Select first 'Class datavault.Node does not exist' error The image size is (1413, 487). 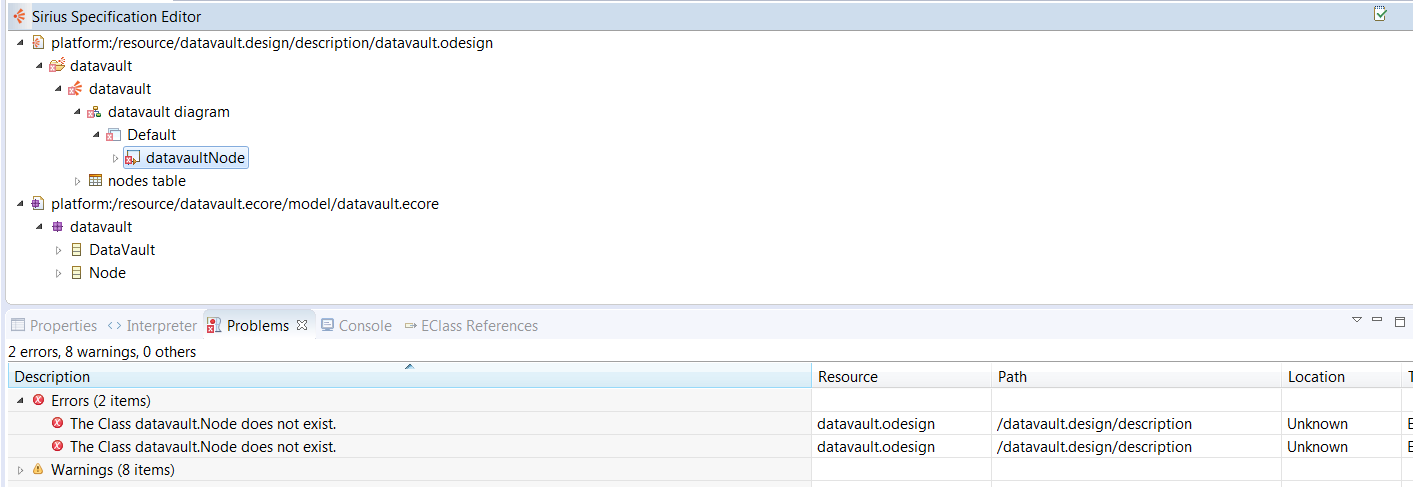click(203, 423)
